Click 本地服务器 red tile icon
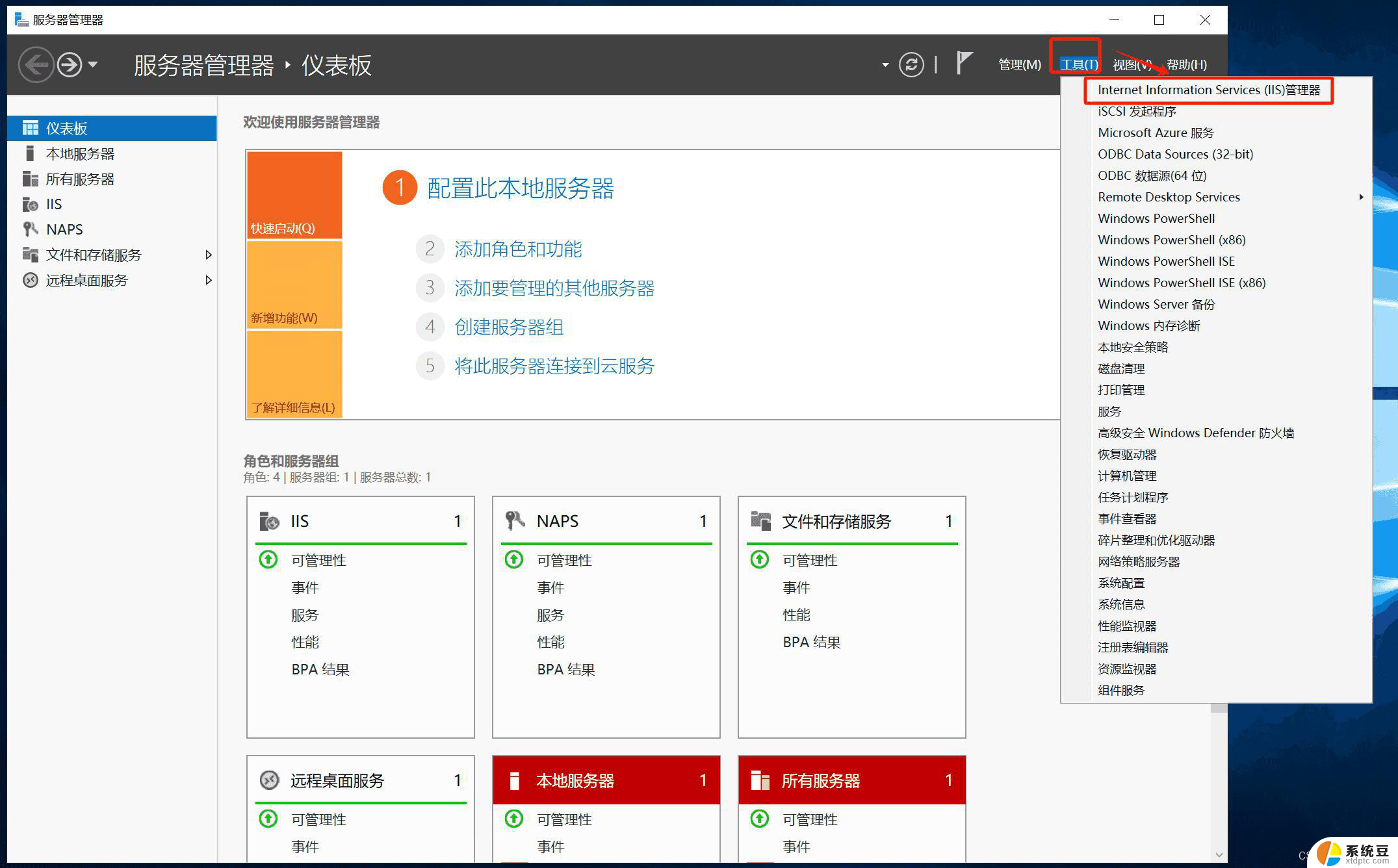 tap(514, 780)
